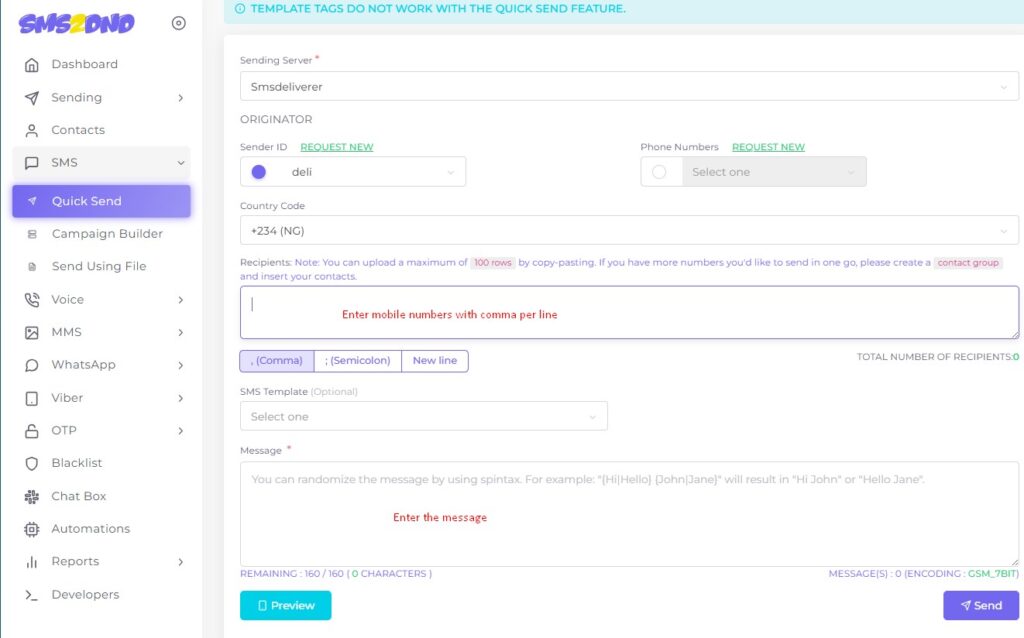Click the Dashboard home icon
The width and height of the screenshot is (1024, 638).
(x=32, y=65)
